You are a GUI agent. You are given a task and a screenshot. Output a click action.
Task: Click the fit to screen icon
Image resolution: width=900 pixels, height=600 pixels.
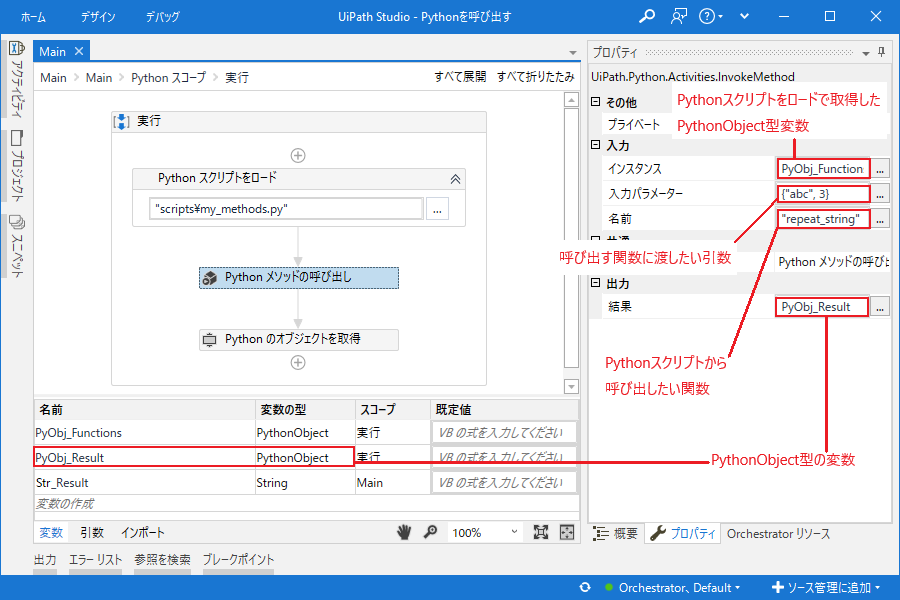click(541, 532)
